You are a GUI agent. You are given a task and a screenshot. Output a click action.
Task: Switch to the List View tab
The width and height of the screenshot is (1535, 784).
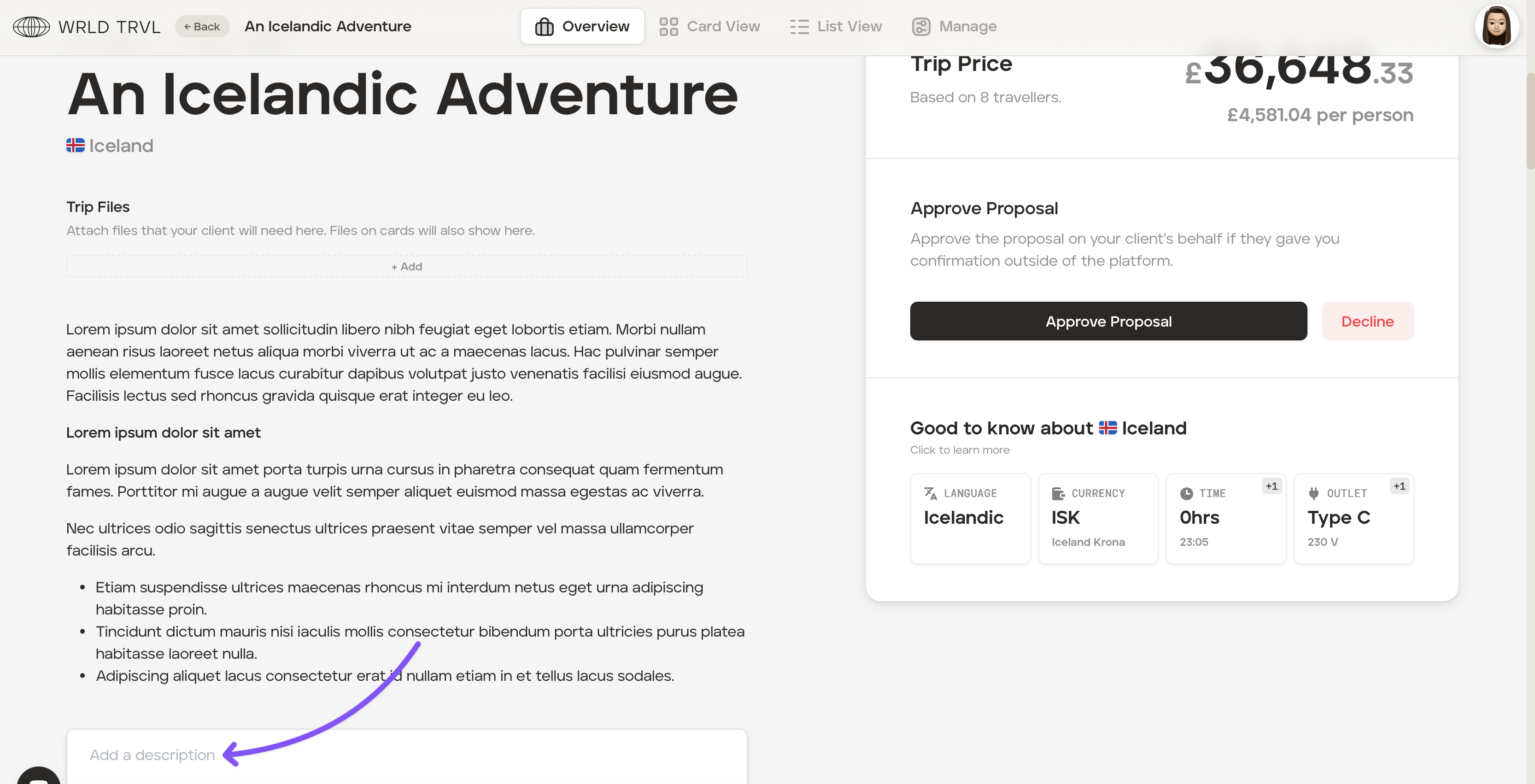835,27
